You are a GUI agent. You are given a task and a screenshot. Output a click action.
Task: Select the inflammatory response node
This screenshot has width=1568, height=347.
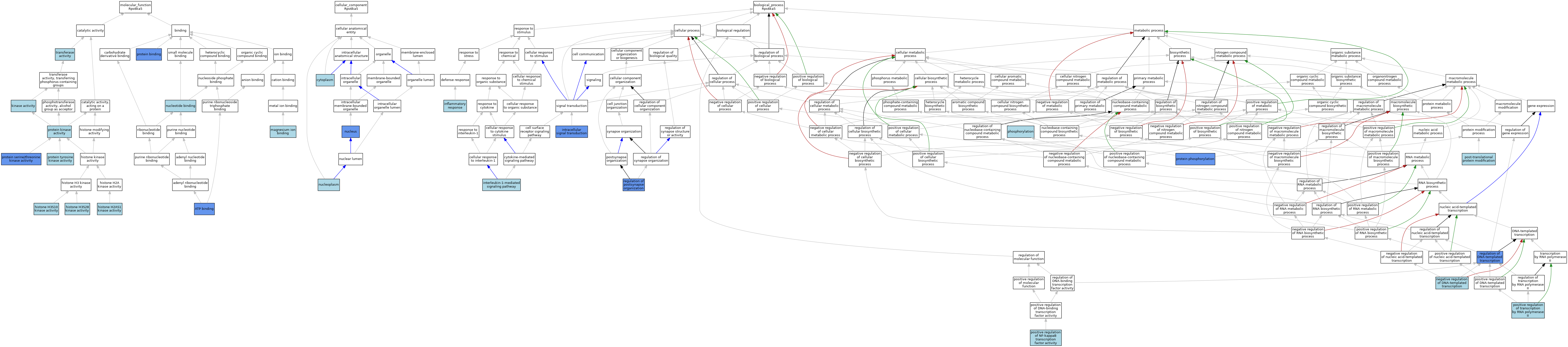point(455,106)
